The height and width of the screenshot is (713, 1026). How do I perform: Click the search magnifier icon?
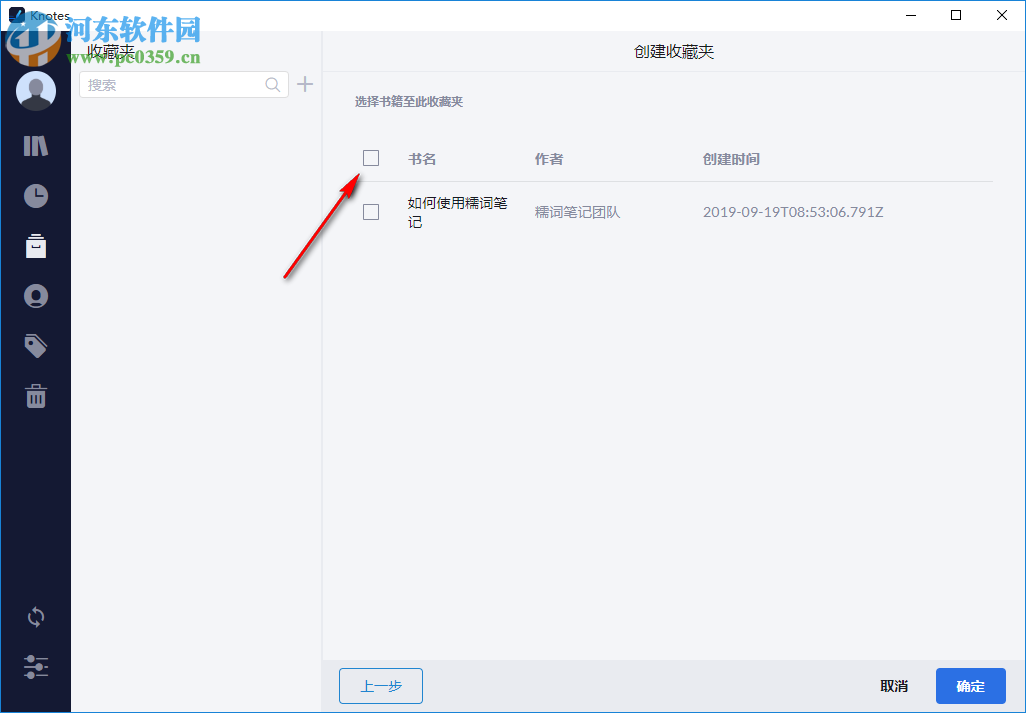coord(272,84)
